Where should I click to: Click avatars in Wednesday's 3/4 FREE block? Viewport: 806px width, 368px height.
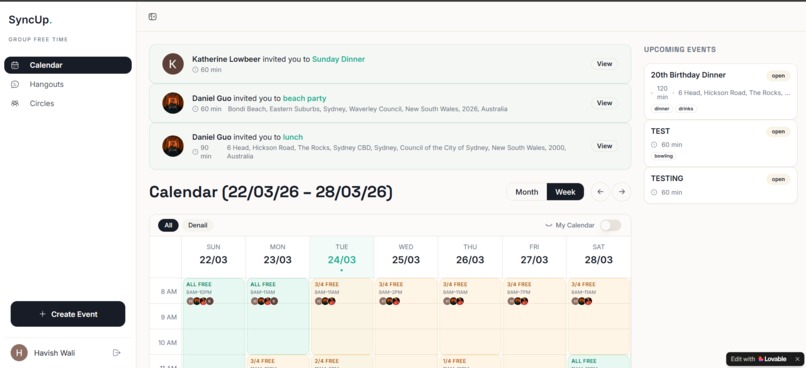click(390, 301)
